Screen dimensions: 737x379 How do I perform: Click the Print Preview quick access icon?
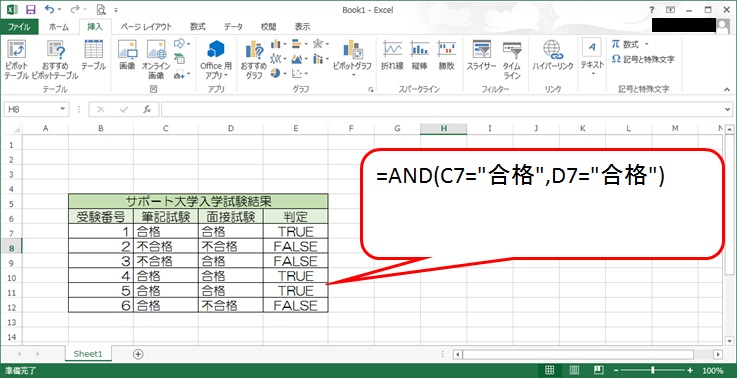pyautogui.click(x=101, y=9)
